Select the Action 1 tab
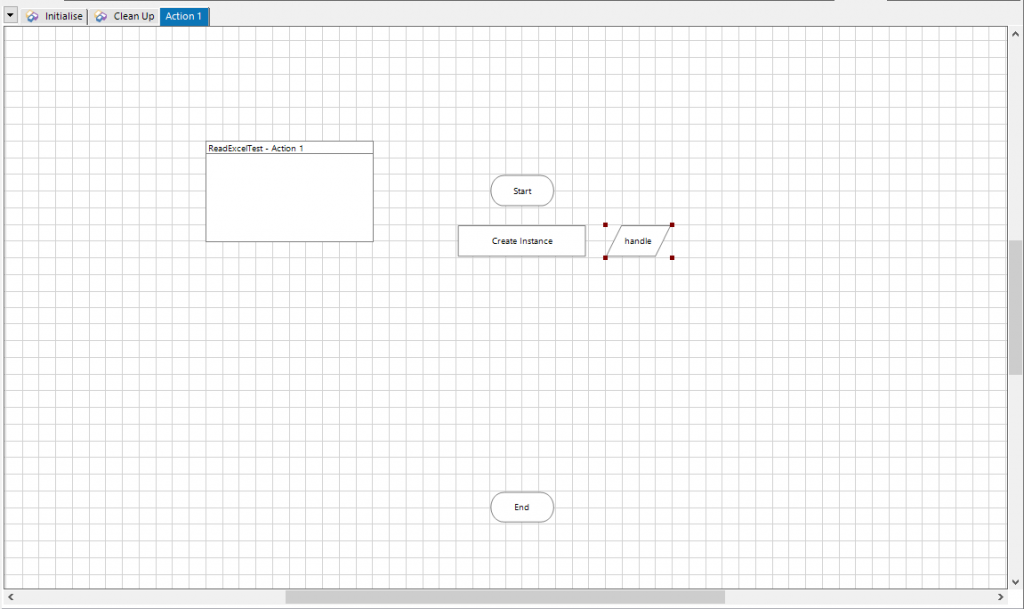 coord(184,16)
